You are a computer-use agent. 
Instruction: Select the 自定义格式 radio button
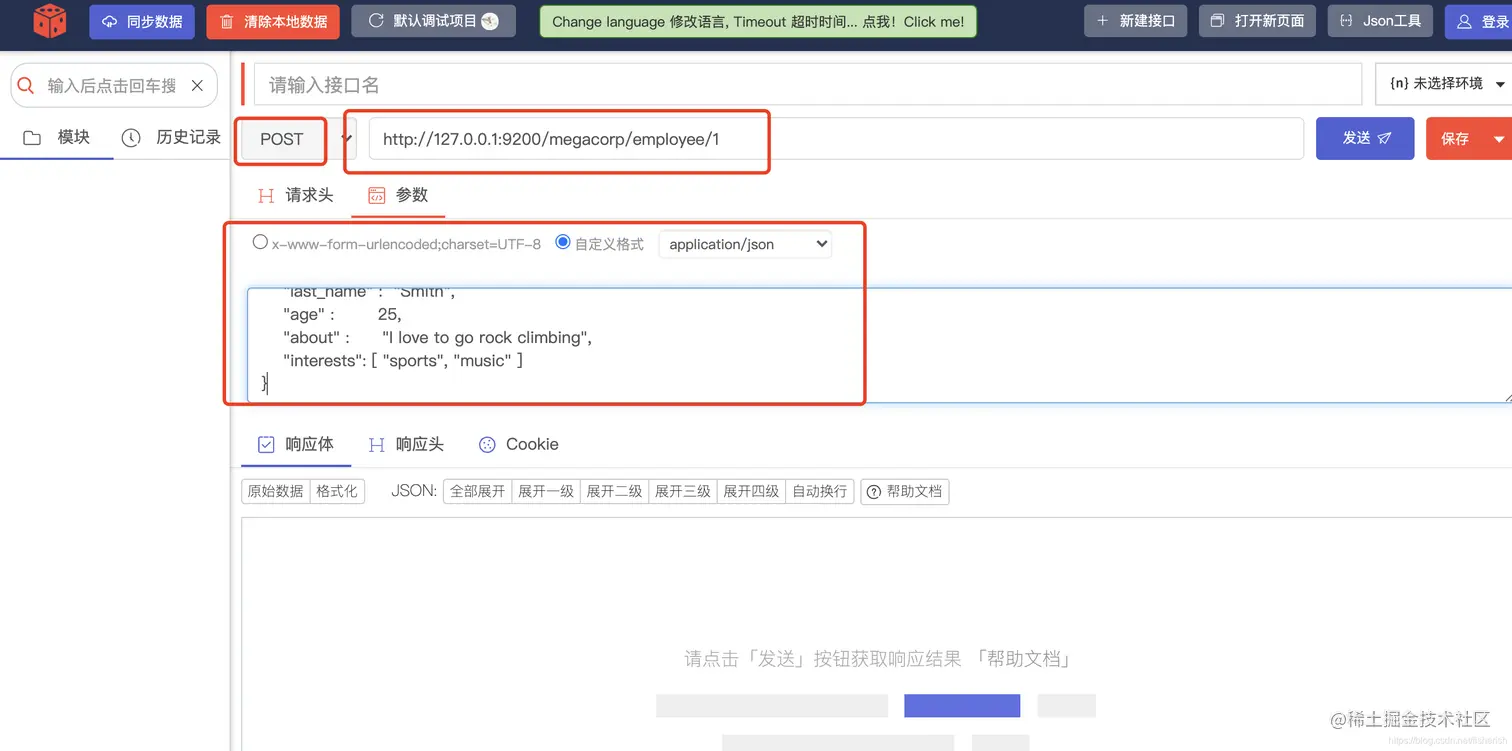(x=563, y=242)
